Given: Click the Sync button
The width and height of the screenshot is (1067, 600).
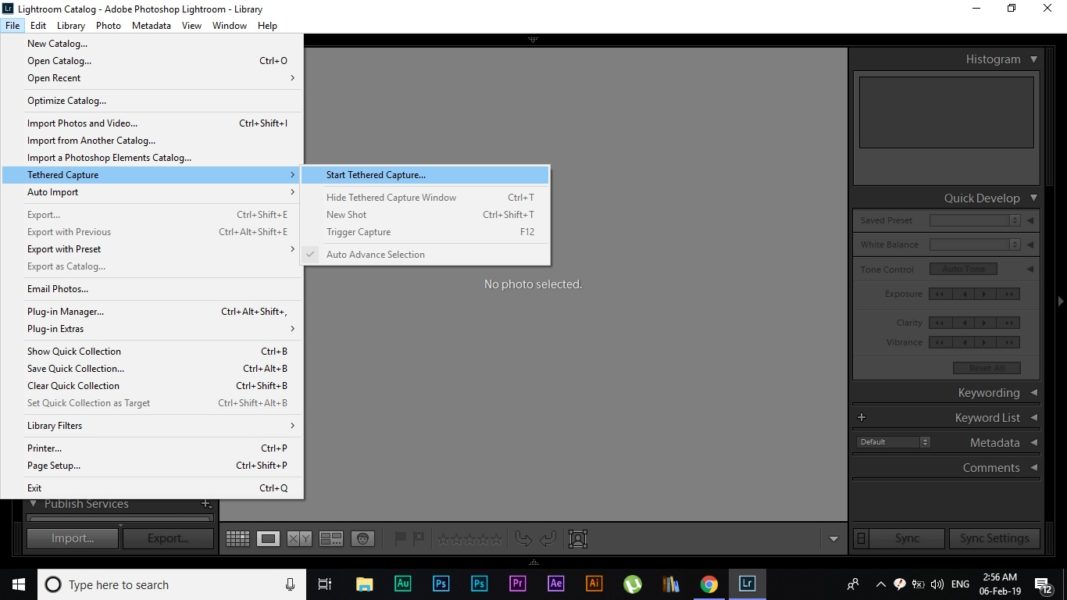Looking at the screenshot, I should pos(907,538).
